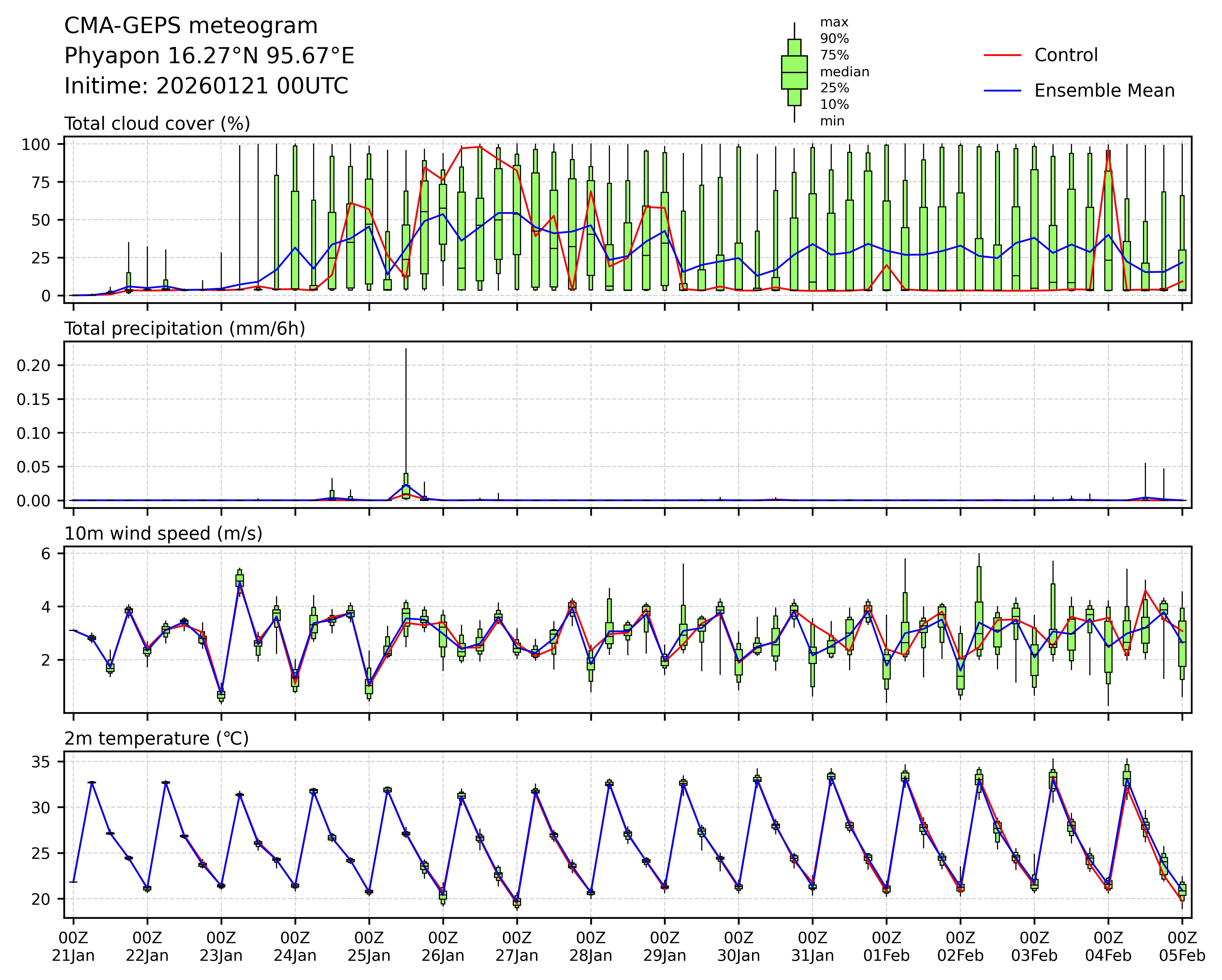Click the '00Z 26Jan' x-axis label
Image resolution: width=1222 pixels, height=980 pixels.
pos(443,947)
